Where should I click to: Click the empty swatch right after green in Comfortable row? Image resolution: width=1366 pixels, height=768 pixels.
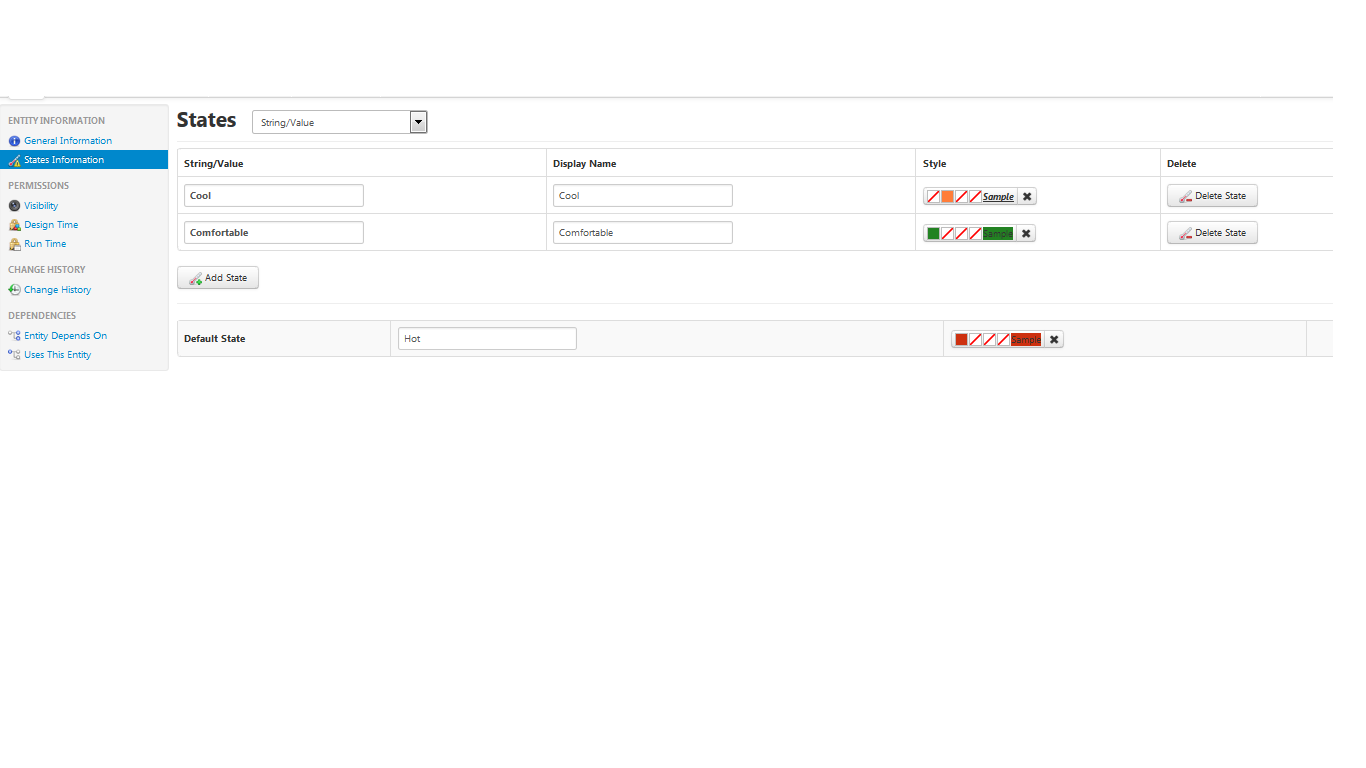point(947,234)
